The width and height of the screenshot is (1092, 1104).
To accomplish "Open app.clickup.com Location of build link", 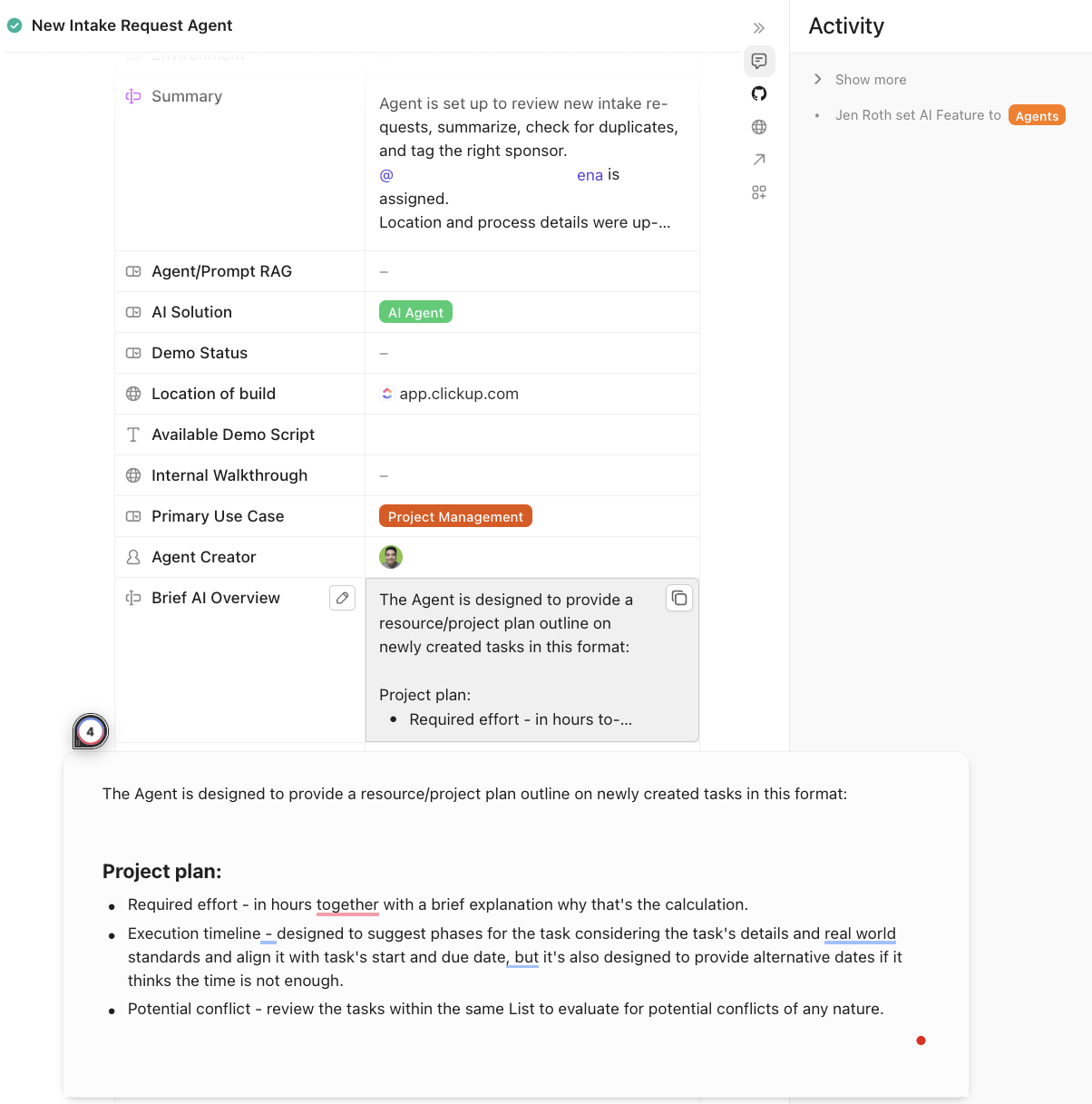I will [458, 394].
